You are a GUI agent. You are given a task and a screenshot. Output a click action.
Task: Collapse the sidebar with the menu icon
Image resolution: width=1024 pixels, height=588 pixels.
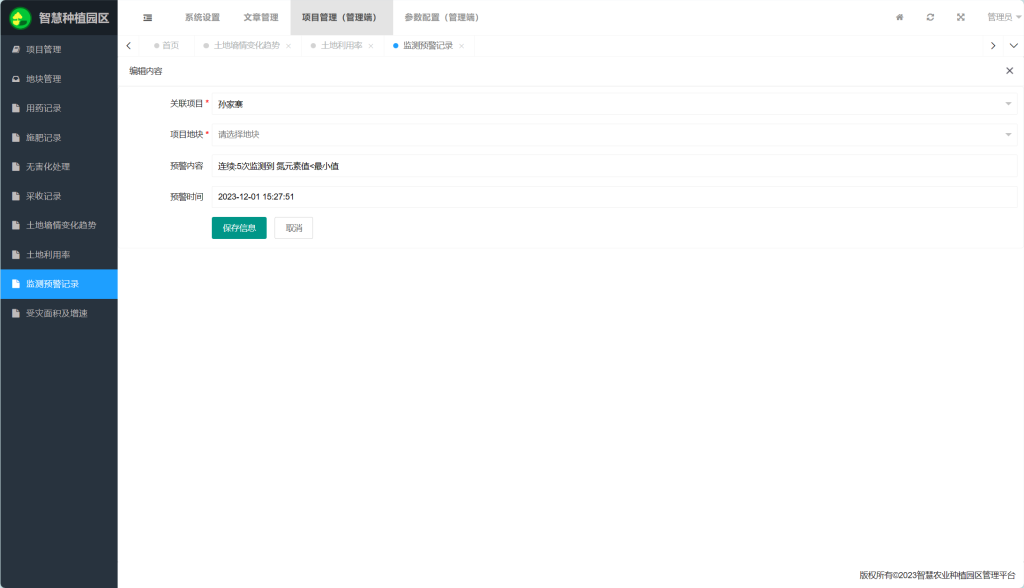(x=148, y=17)
